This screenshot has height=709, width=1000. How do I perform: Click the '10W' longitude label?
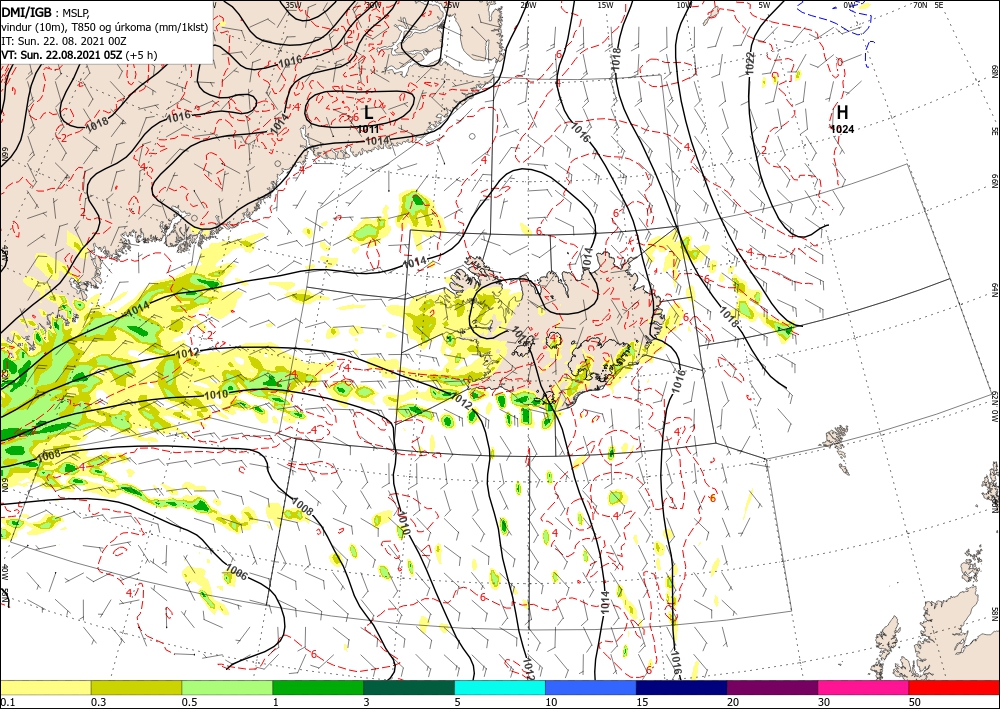coord(684,5)
